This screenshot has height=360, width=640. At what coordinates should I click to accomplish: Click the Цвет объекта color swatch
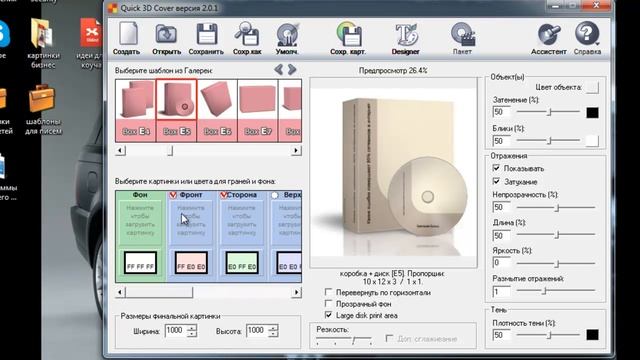(x=592, y=87)
